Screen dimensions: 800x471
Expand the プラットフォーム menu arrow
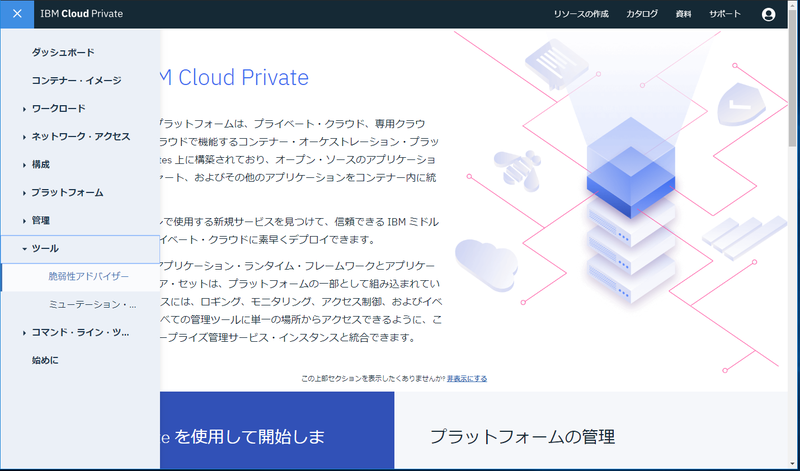point(24,193)
